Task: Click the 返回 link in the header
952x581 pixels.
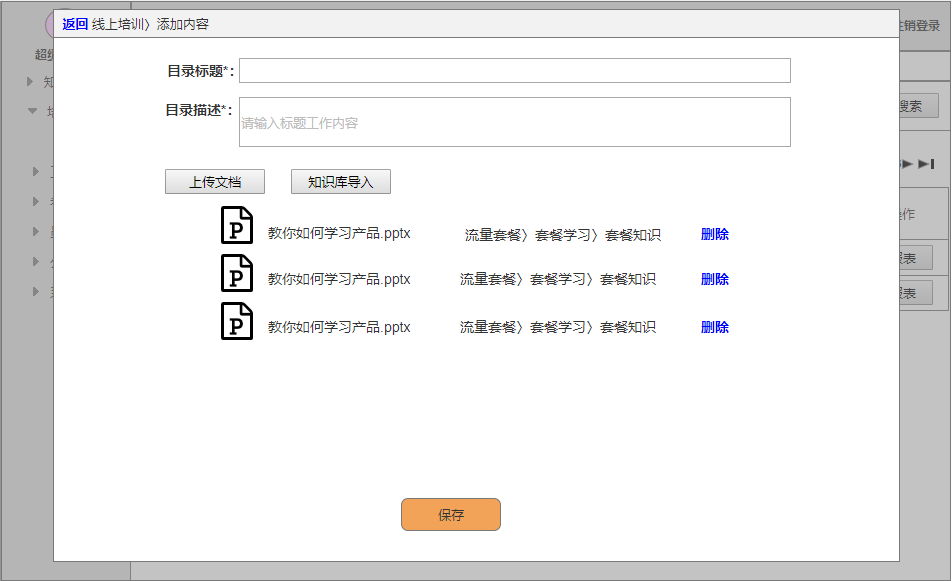Action: [x=75, y=24]
